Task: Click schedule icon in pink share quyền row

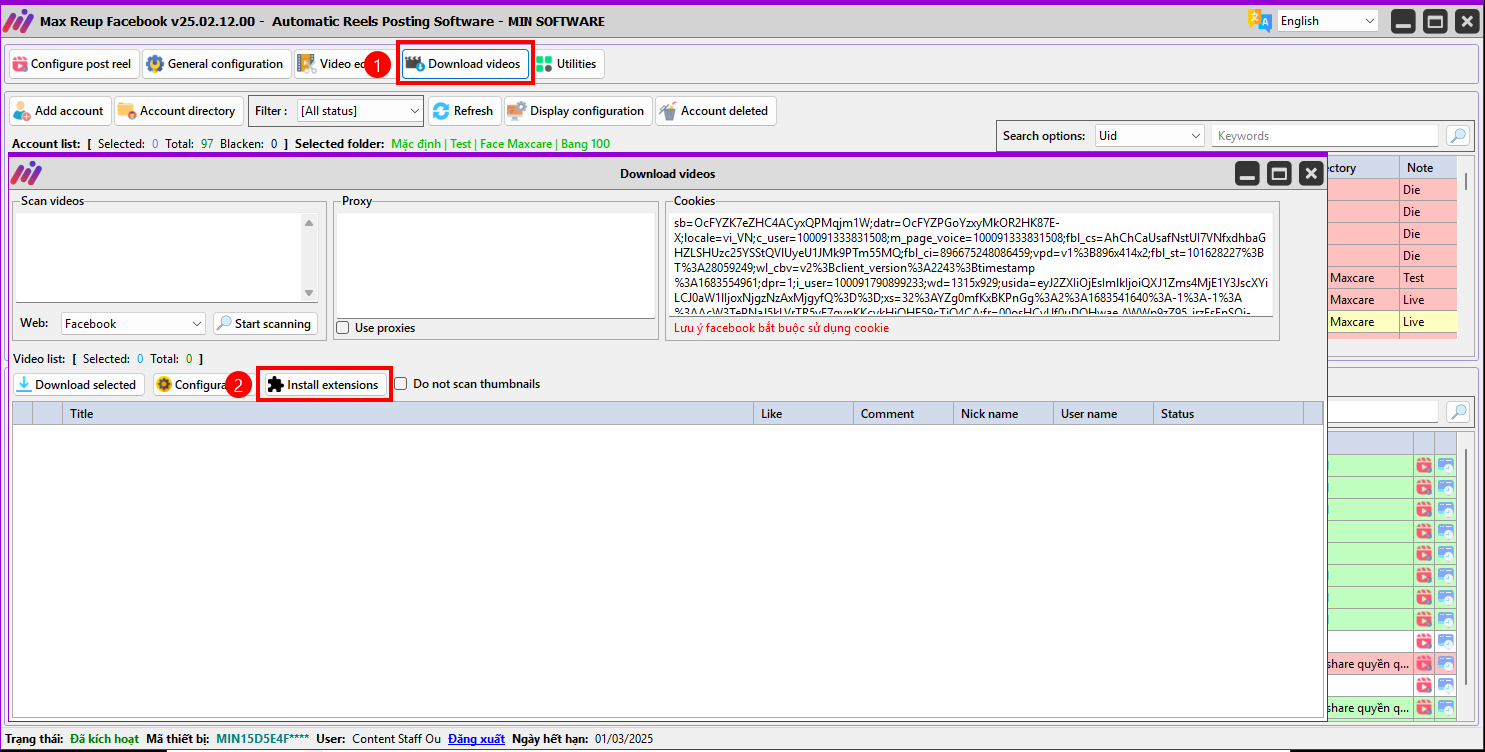Action: [x=1446, y=663]
